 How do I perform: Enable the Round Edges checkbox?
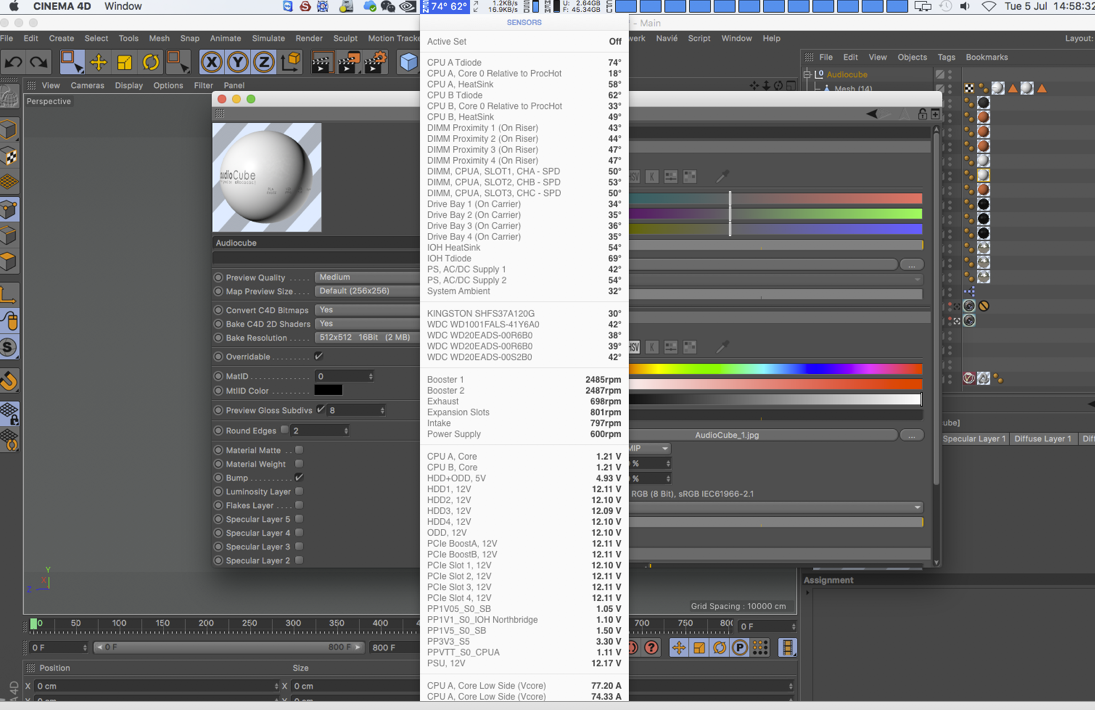[x=284, y=430]
